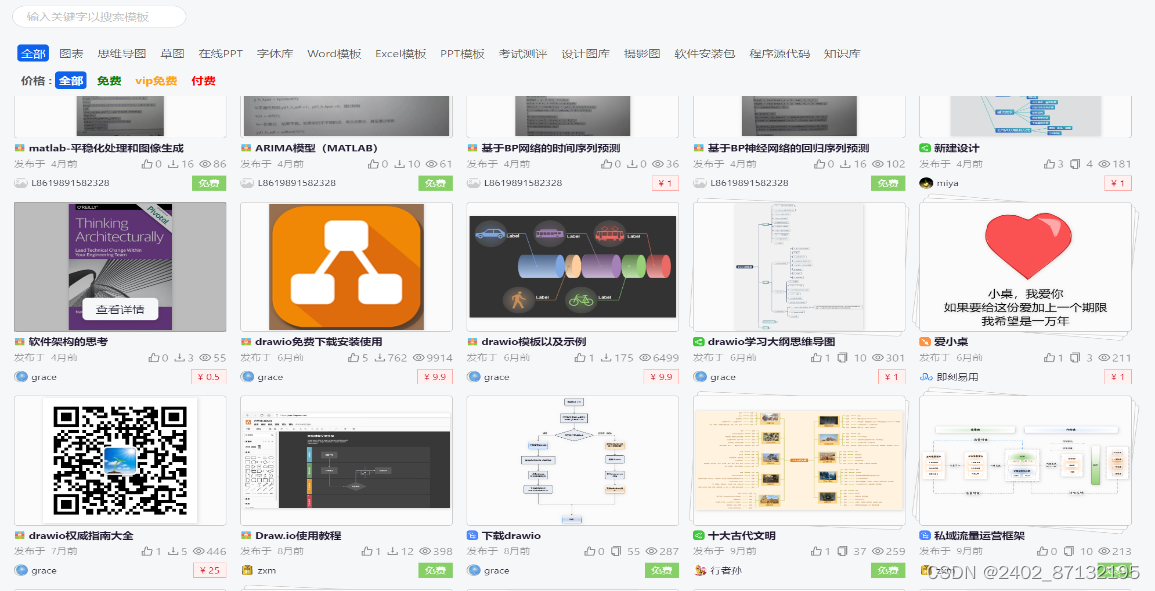Screen dimensions: 1155x591
Task: Click copy count icon on 新建设计
Action: (x=1075, y=164)
